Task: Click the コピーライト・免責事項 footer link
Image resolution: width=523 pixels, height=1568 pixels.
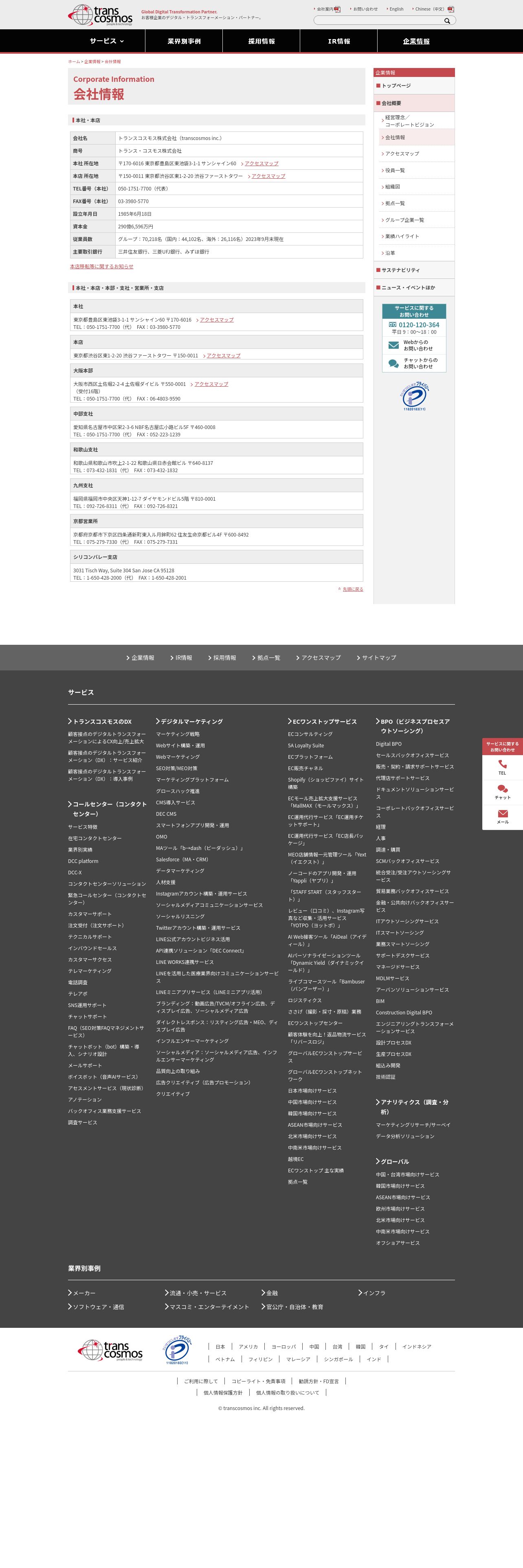Action: pyautogui.click(x=258, y=1381)
